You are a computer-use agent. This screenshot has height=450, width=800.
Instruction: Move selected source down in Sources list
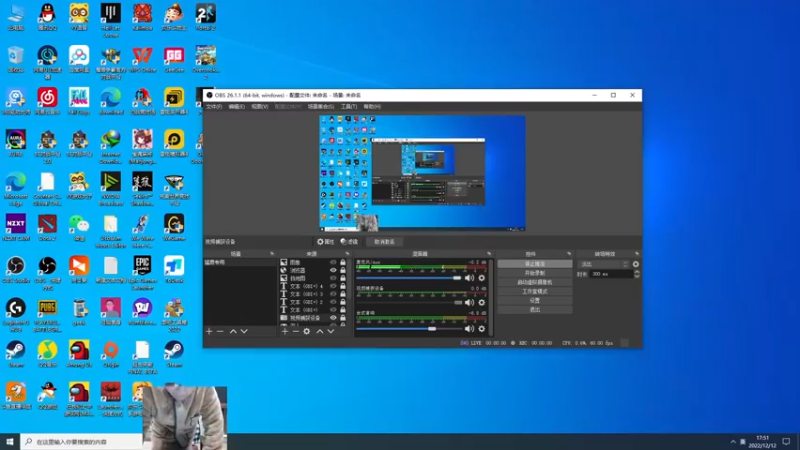(x=331, y=332)
